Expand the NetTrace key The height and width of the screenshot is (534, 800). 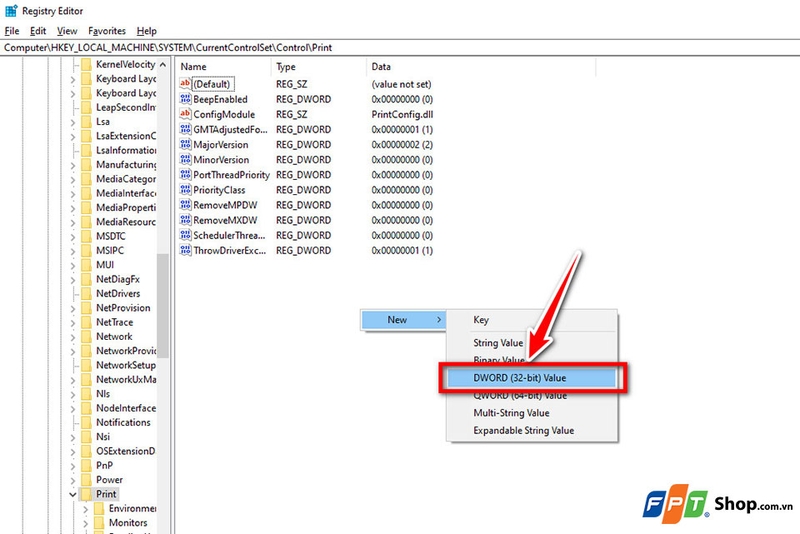click(x=72, y=322)
